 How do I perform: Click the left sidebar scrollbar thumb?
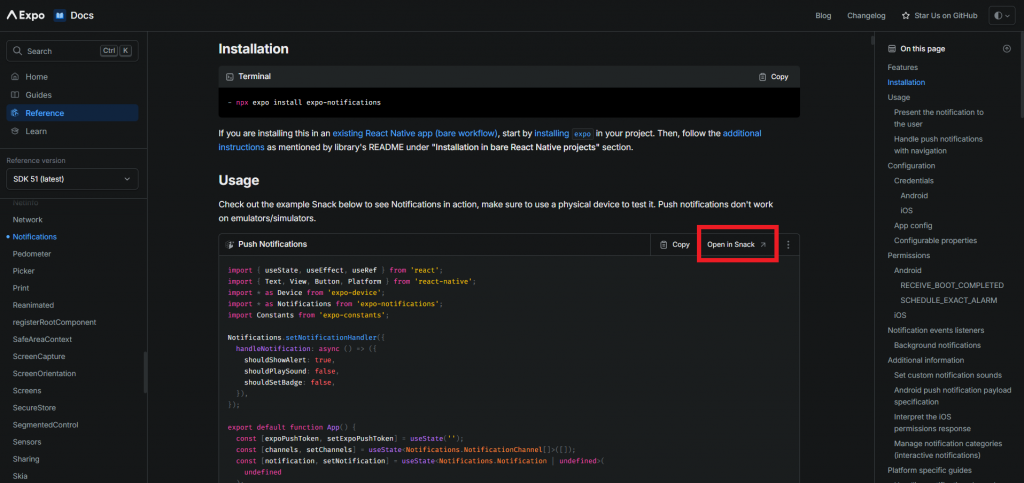145,373
